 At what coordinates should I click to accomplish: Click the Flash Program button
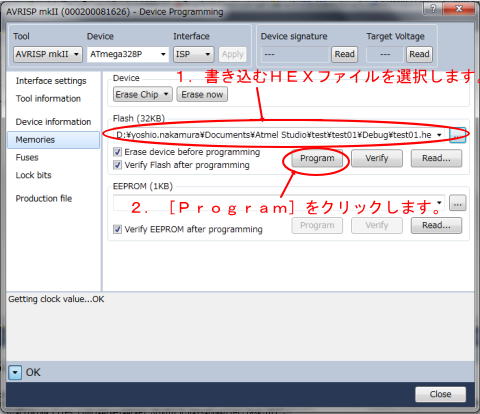(x=317, y=158)
